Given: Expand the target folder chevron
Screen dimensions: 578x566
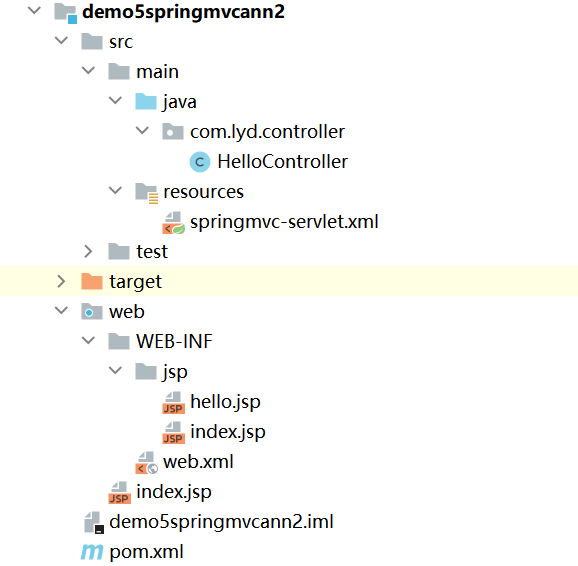Looking at the screenshot, I should (x=61, y=282).
